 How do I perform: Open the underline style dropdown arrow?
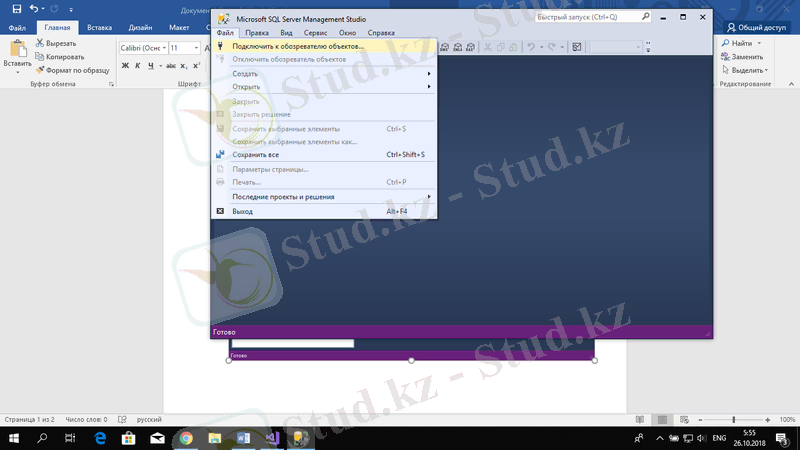pyautogui.click(x=160, y=65)
